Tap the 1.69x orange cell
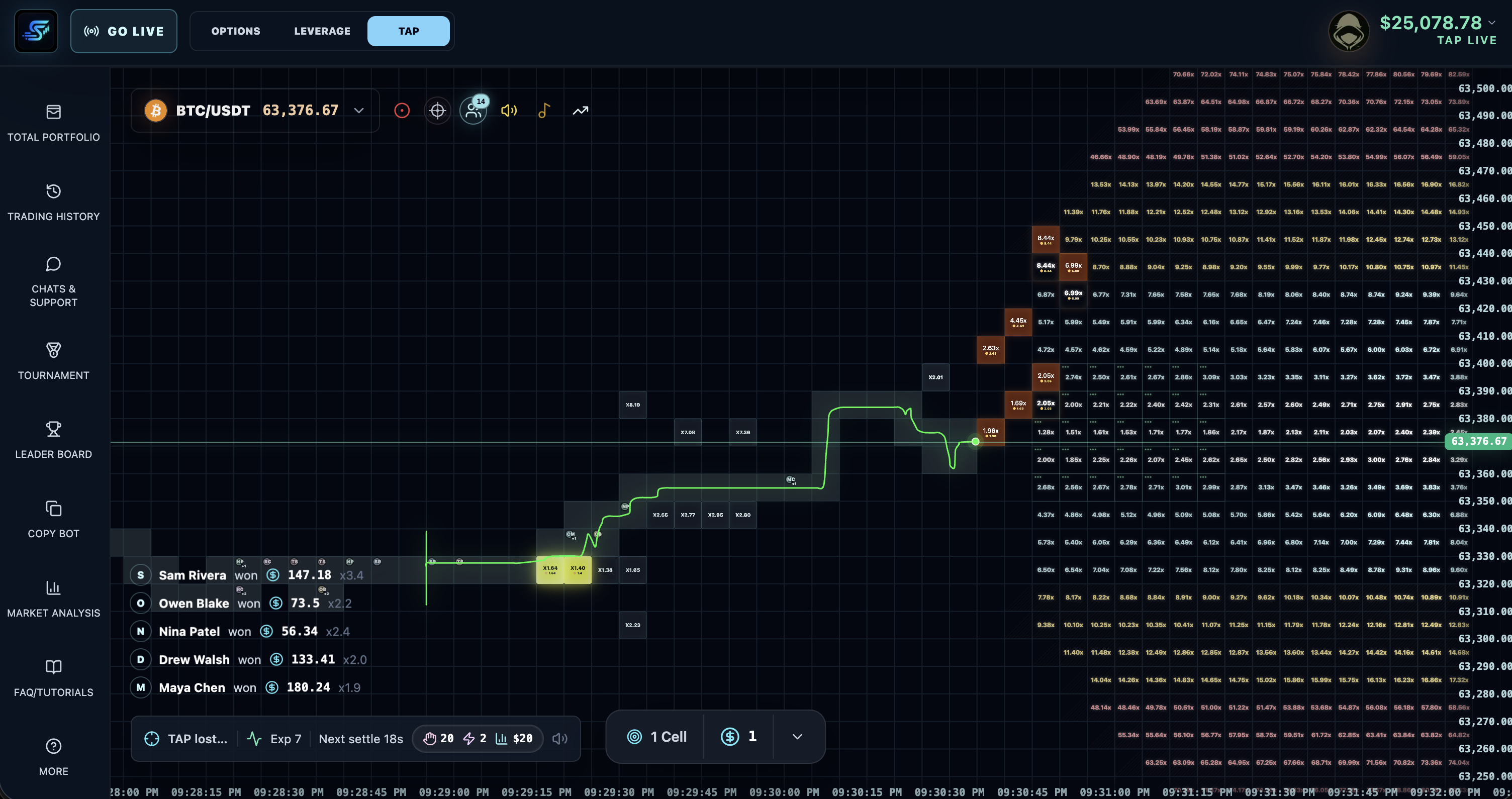 (1018, 405)
